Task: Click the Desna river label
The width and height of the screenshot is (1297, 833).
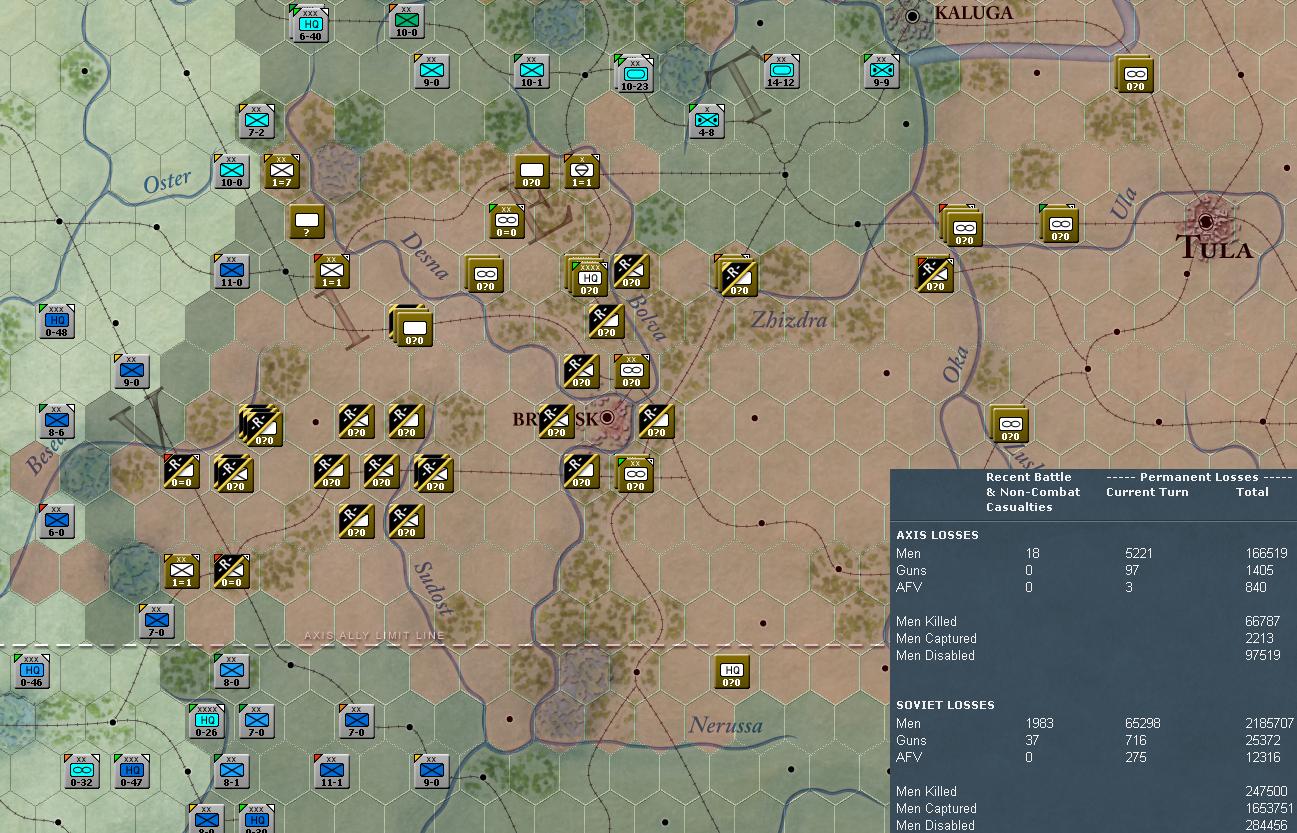Action: coord(427,257)
